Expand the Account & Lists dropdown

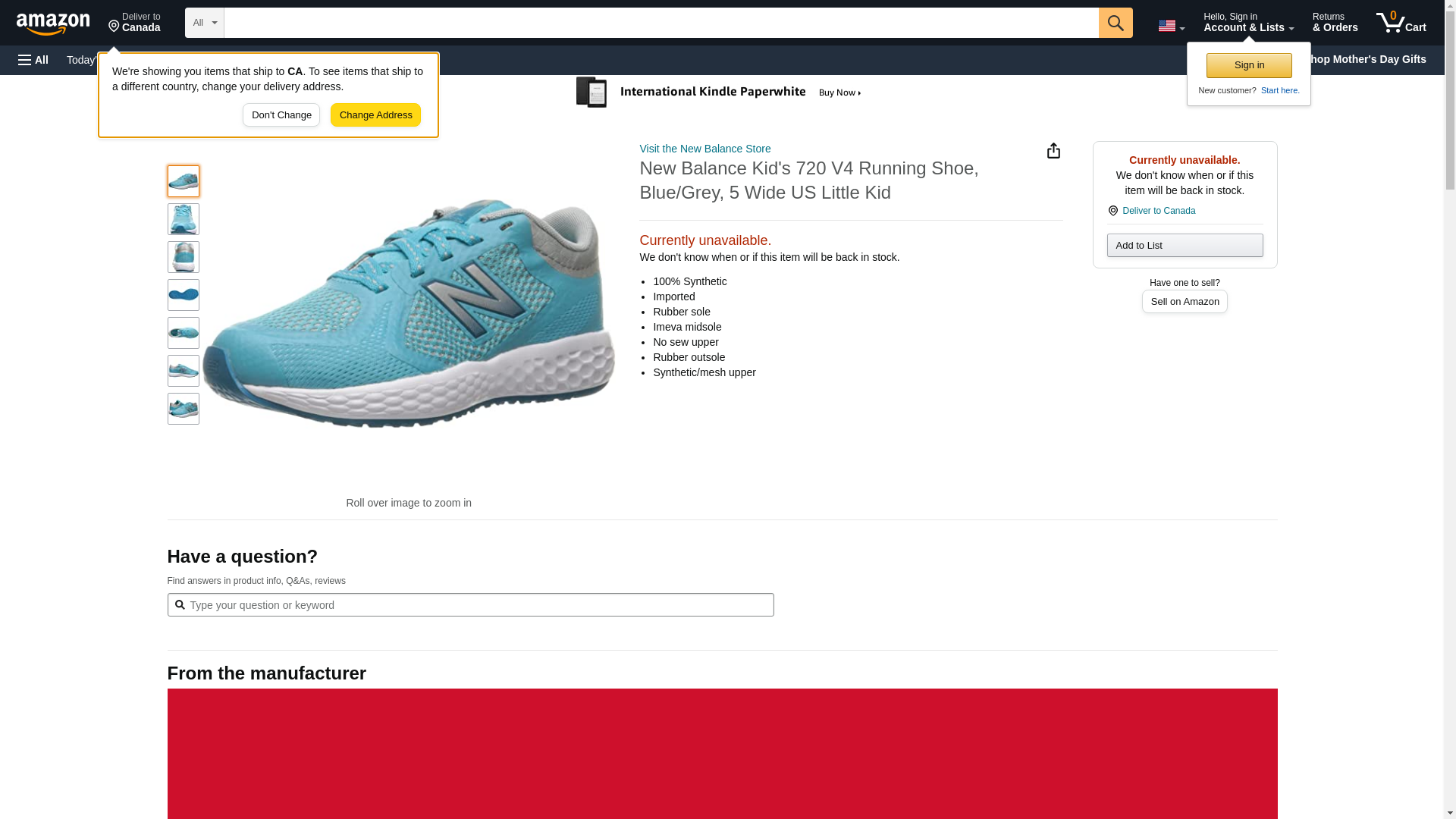(1247, 23)
